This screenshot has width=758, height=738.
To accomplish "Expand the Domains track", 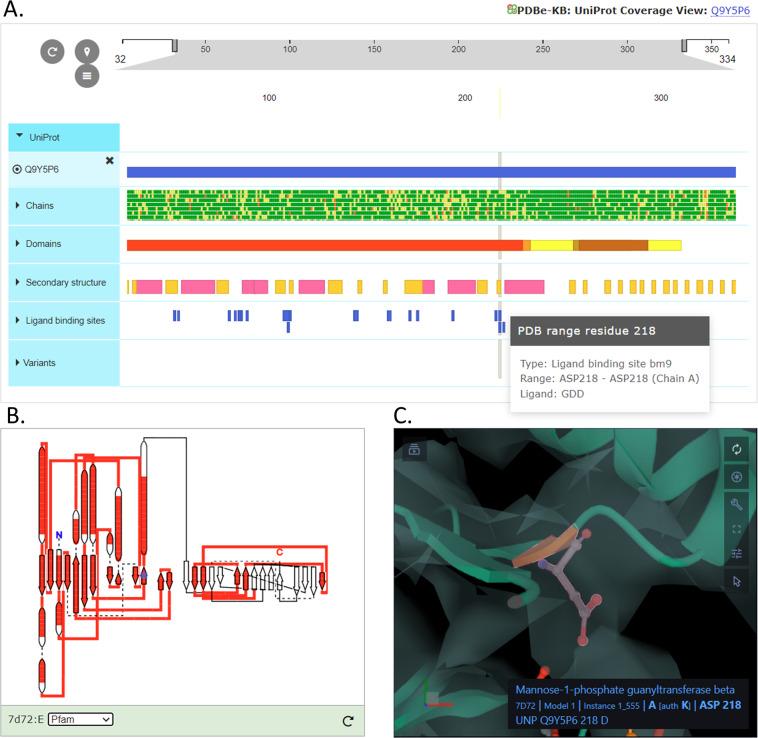I will 18,244.
